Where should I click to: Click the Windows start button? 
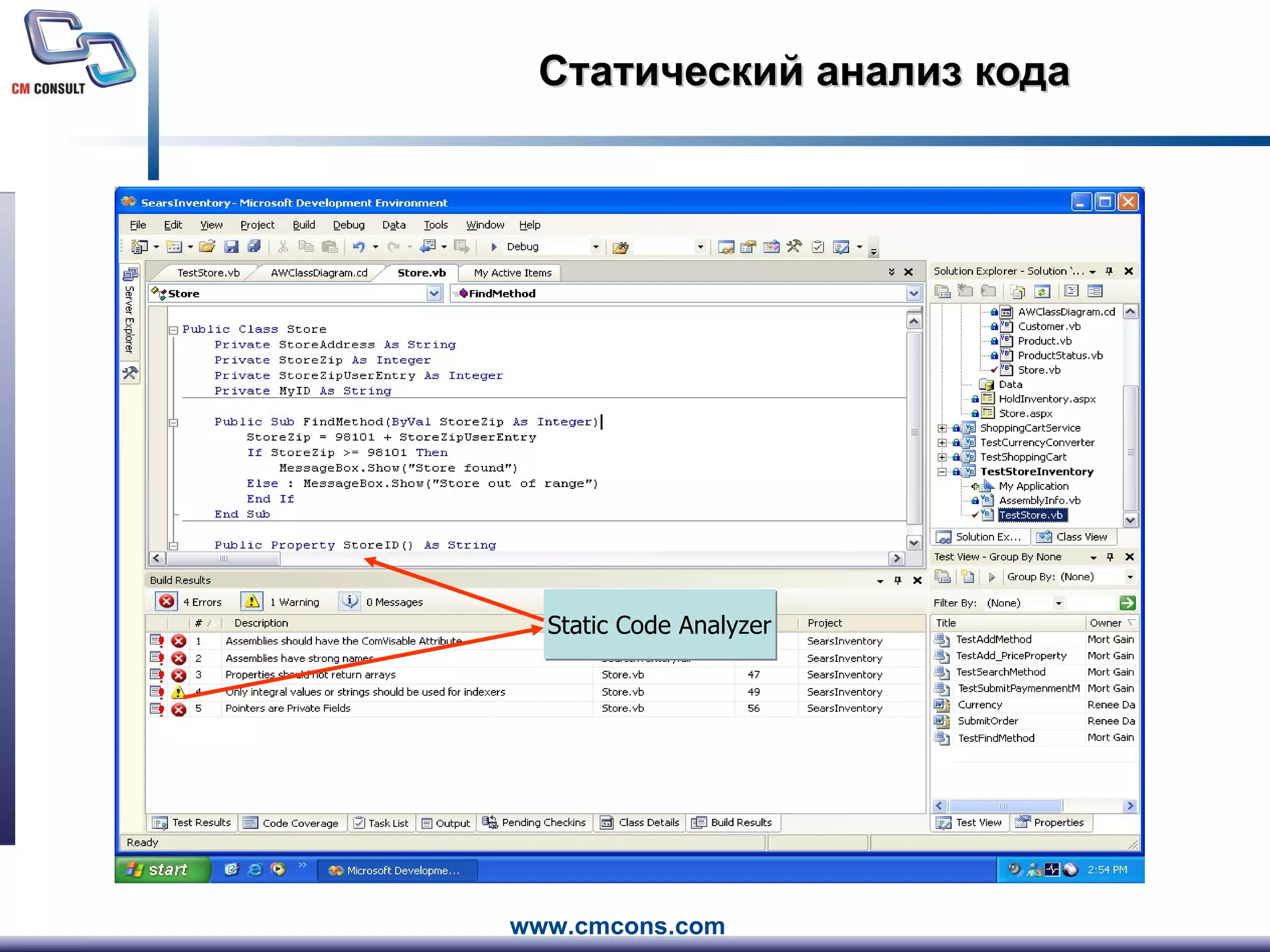coord(162,870)
